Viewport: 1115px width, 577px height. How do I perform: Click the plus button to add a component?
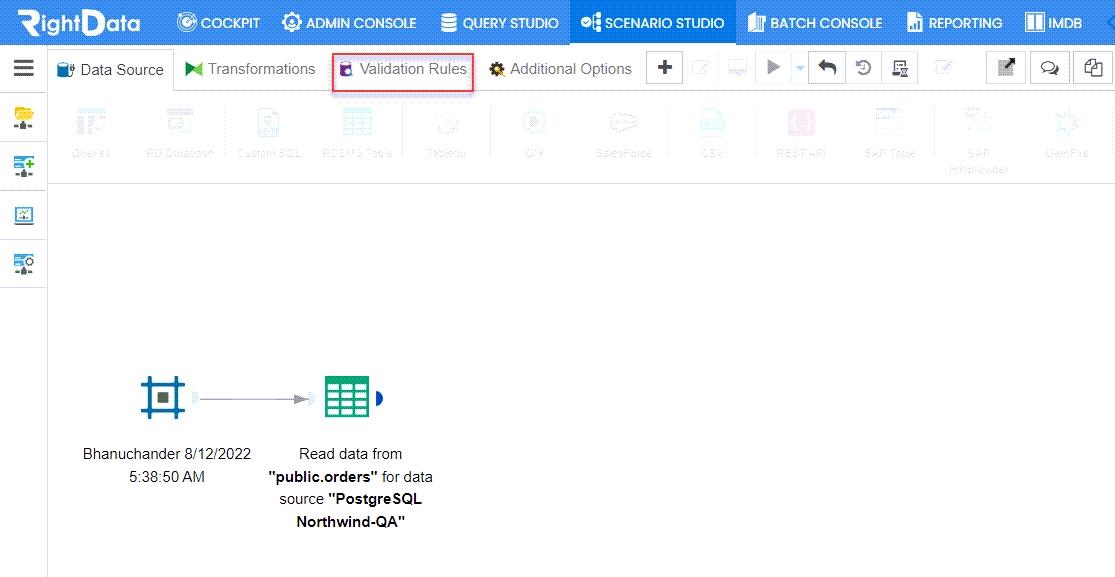[x=664, y=67]
